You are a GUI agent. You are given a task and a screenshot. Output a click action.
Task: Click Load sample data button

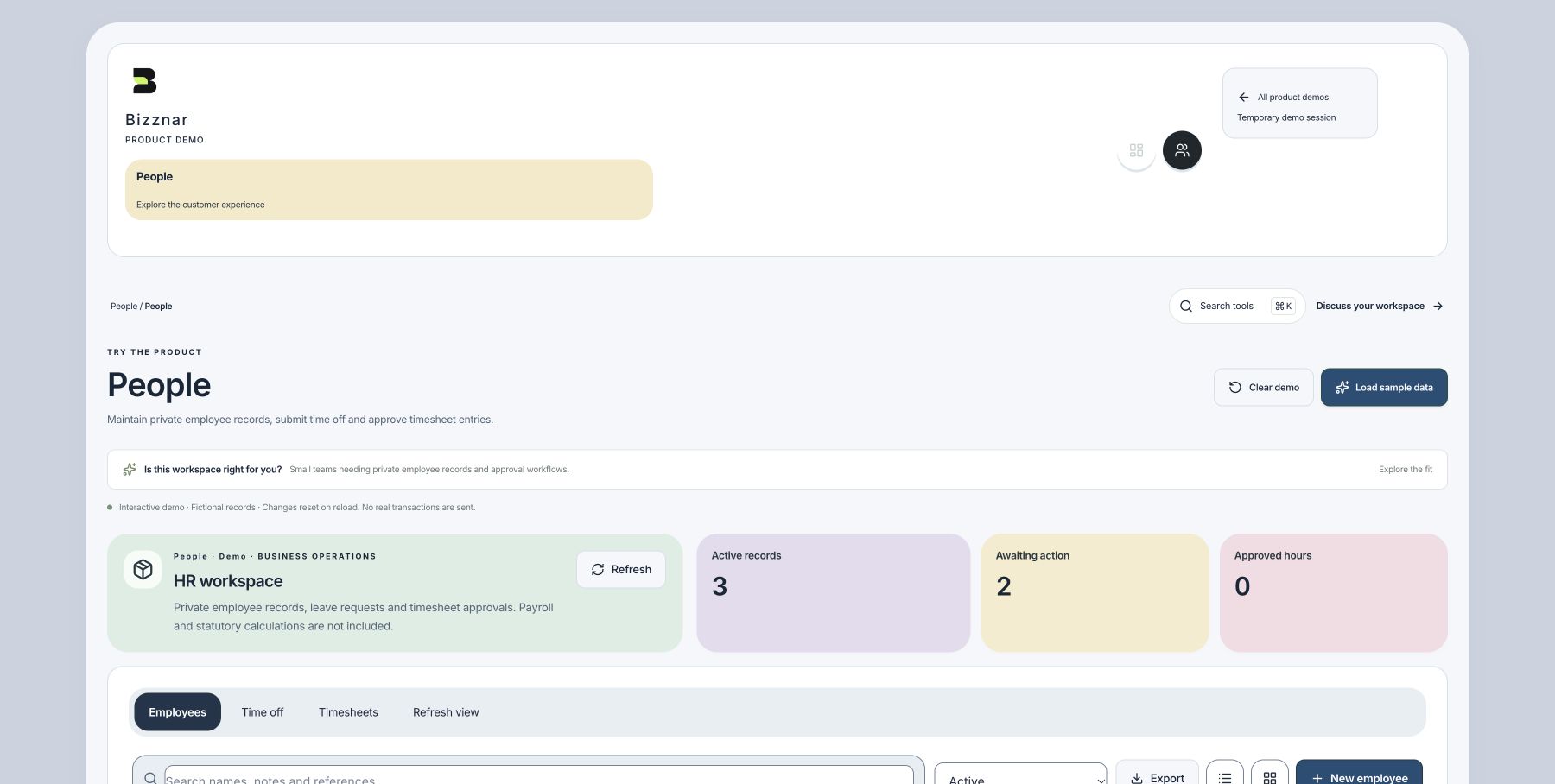pyautogui.click(x=1384, y=388)
